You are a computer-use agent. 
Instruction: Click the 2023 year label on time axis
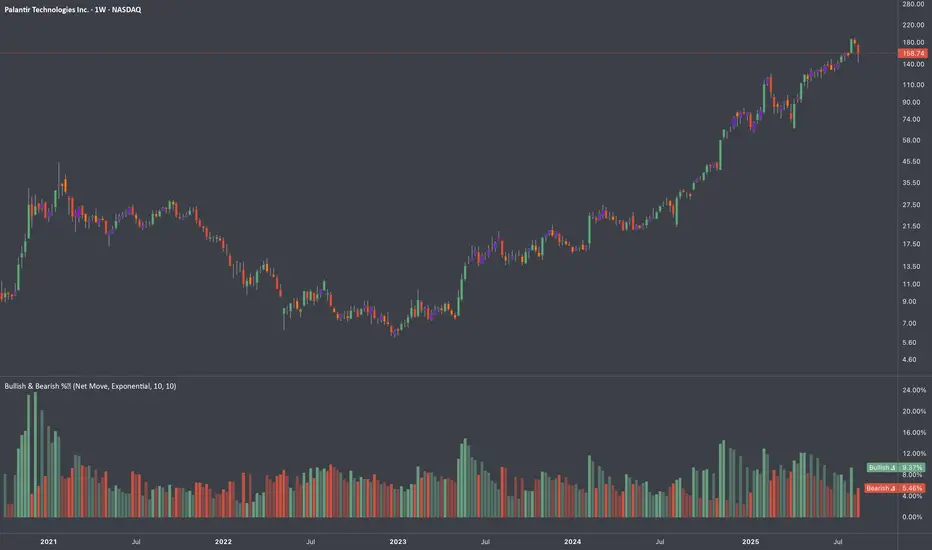click(x=397, y=541)
